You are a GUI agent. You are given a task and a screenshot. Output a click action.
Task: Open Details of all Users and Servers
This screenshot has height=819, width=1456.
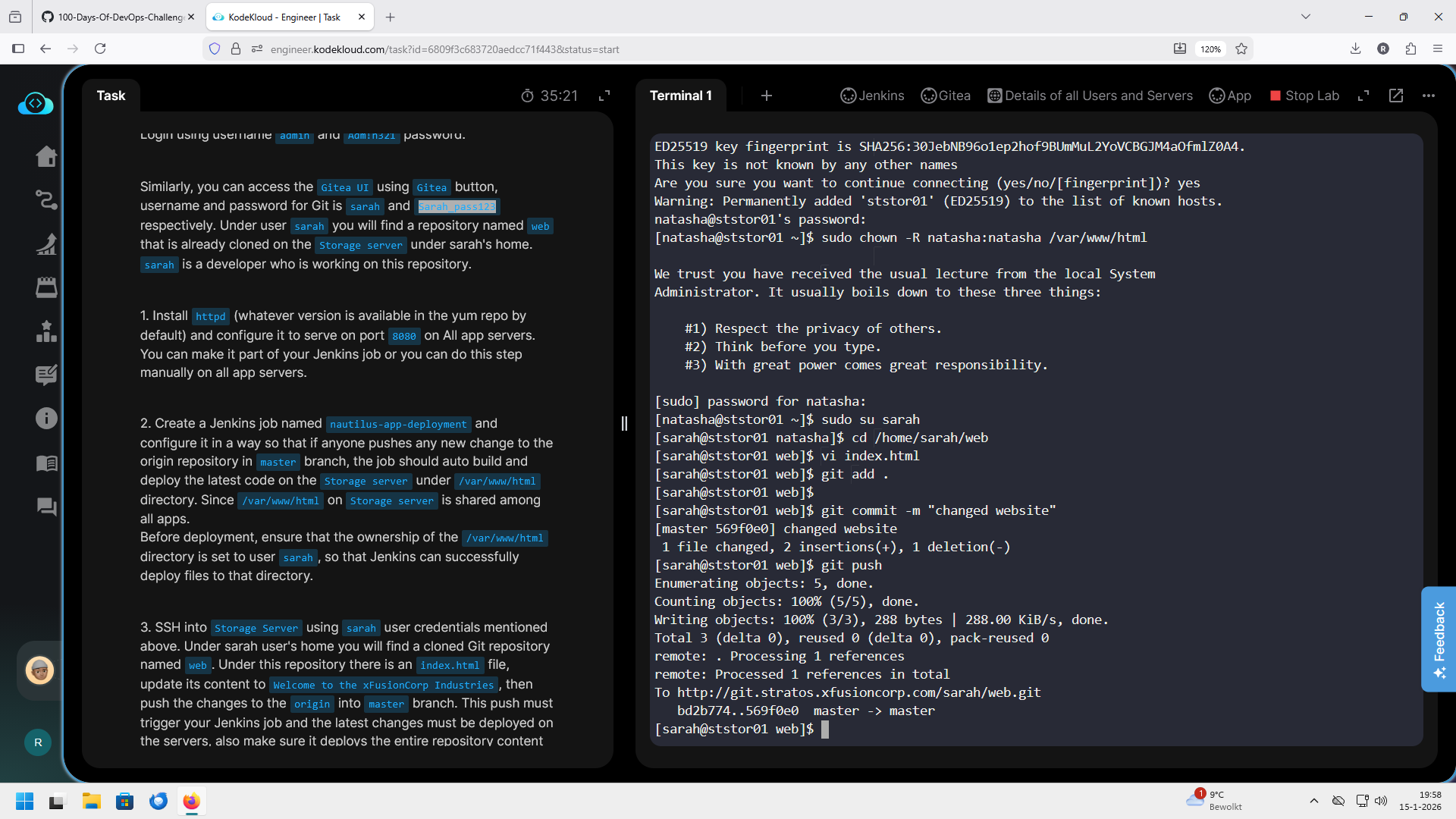tap(1090, 96)
